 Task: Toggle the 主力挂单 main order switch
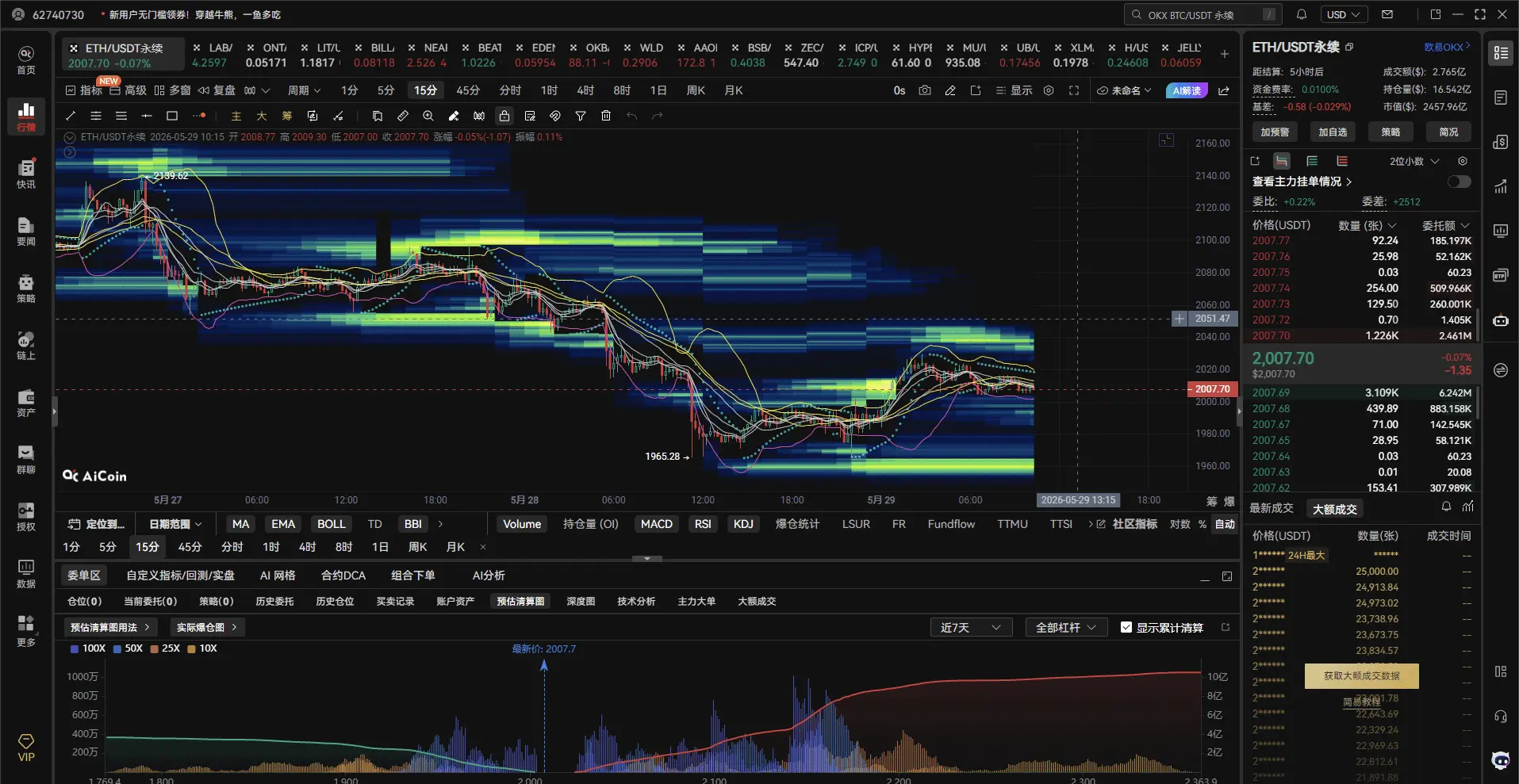coord(1459,182)
